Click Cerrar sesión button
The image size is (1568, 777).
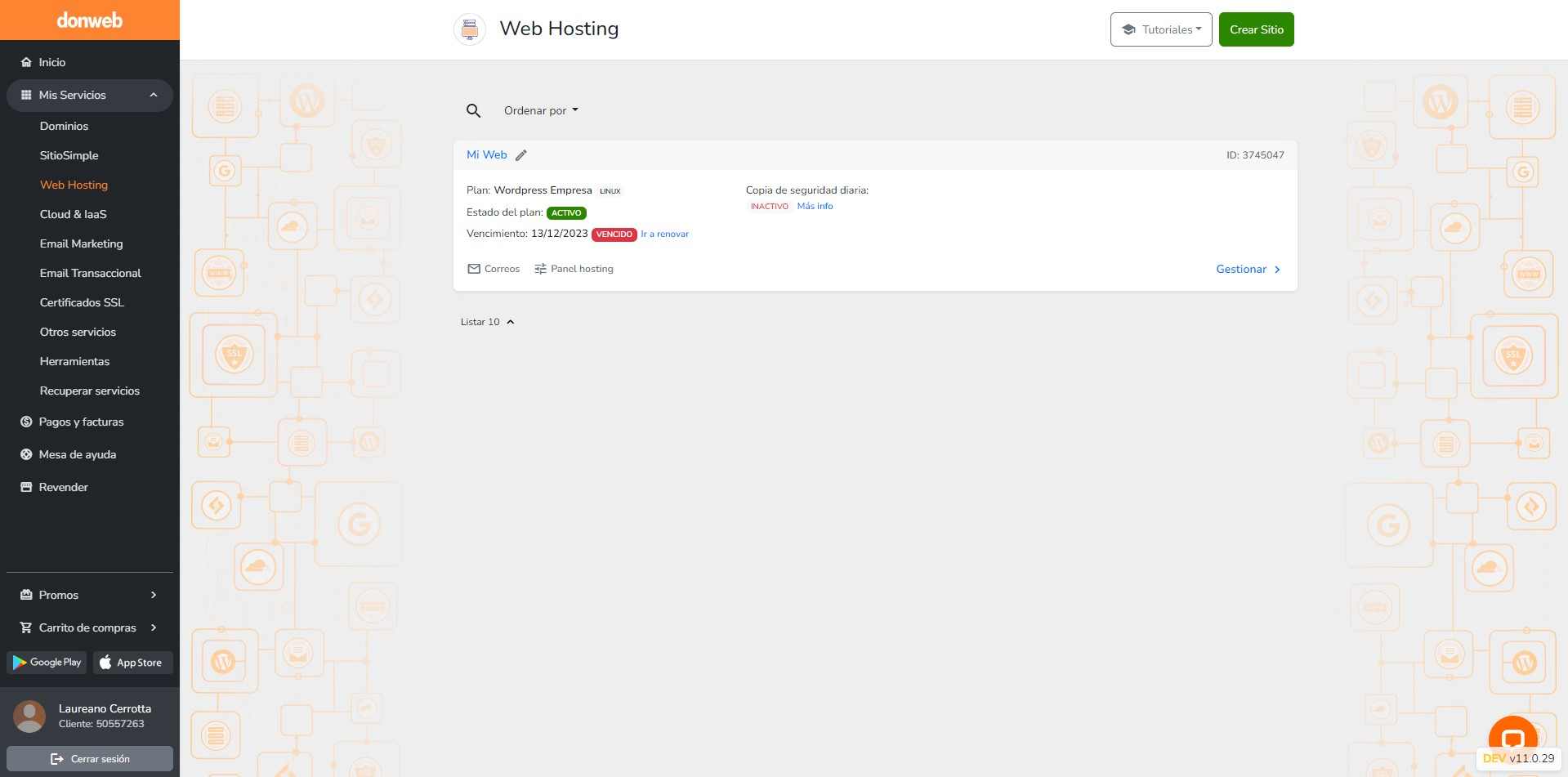(90, 759)
